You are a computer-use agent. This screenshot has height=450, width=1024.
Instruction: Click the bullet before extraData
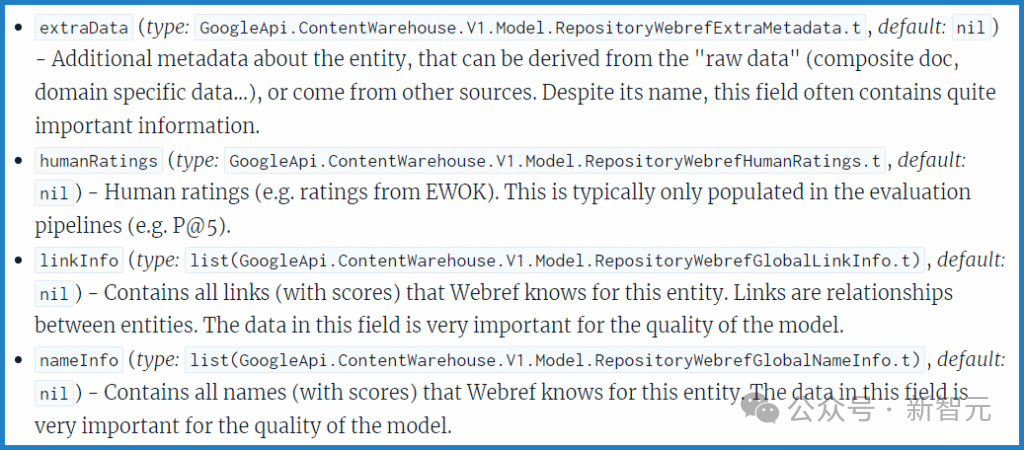click(18, 29)
